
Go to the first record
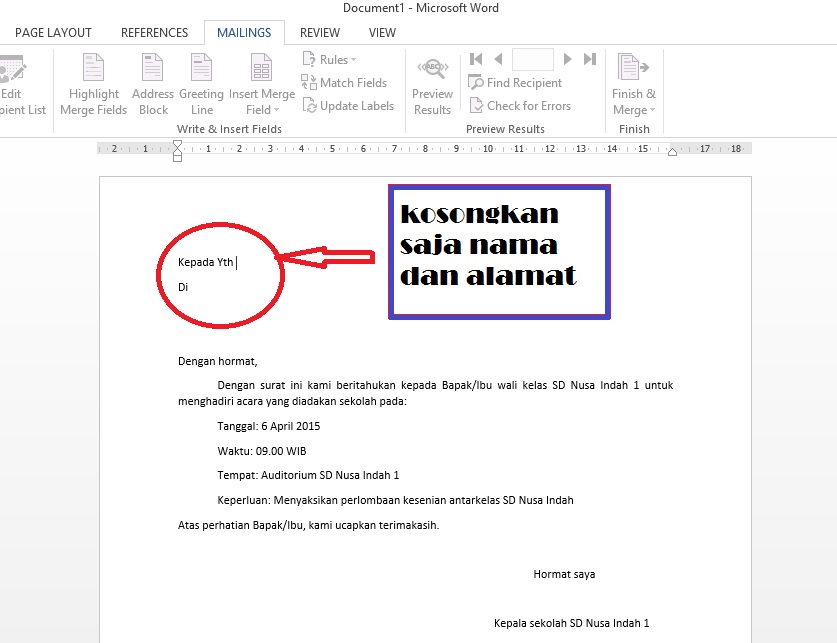pos(476,59)
